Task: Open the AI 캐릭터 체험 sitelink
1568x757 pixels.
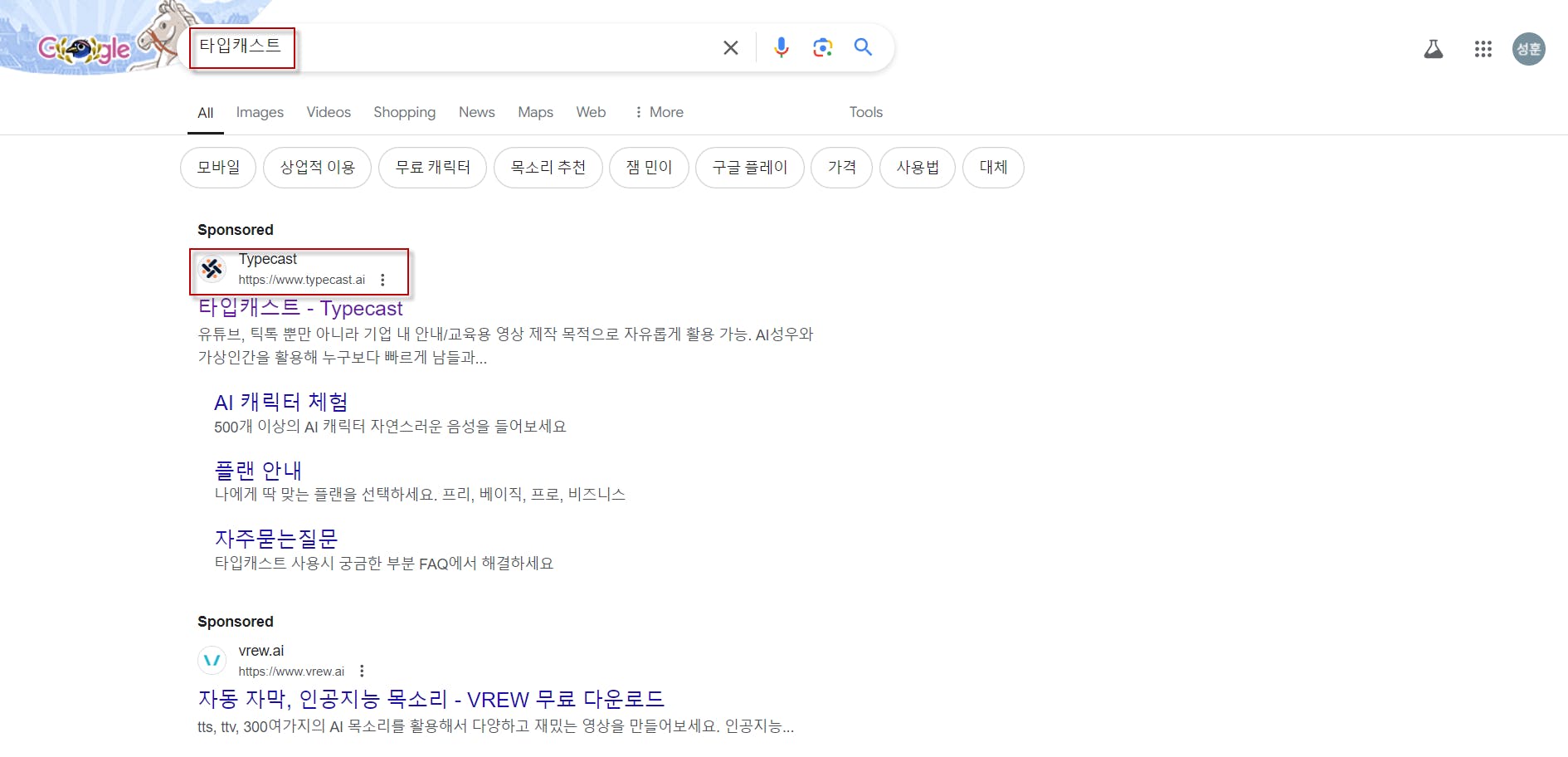Action: 281,403
